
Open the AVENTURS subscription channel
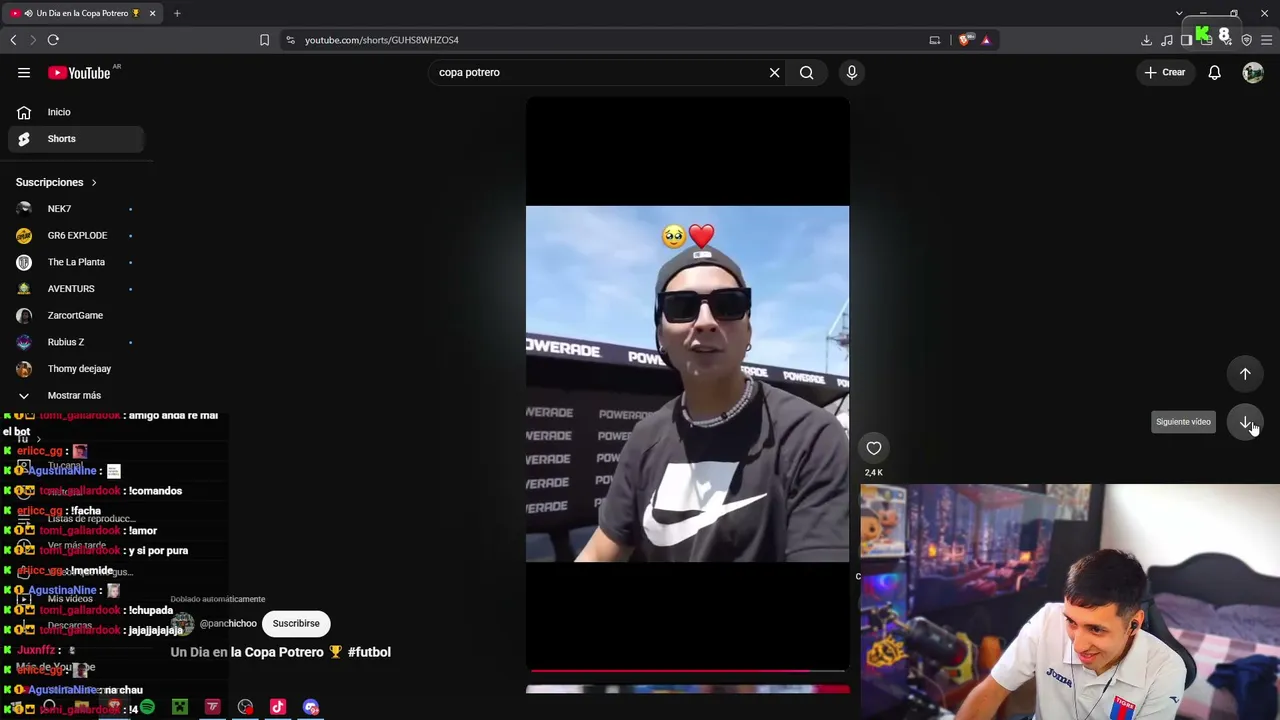[76, 289]
